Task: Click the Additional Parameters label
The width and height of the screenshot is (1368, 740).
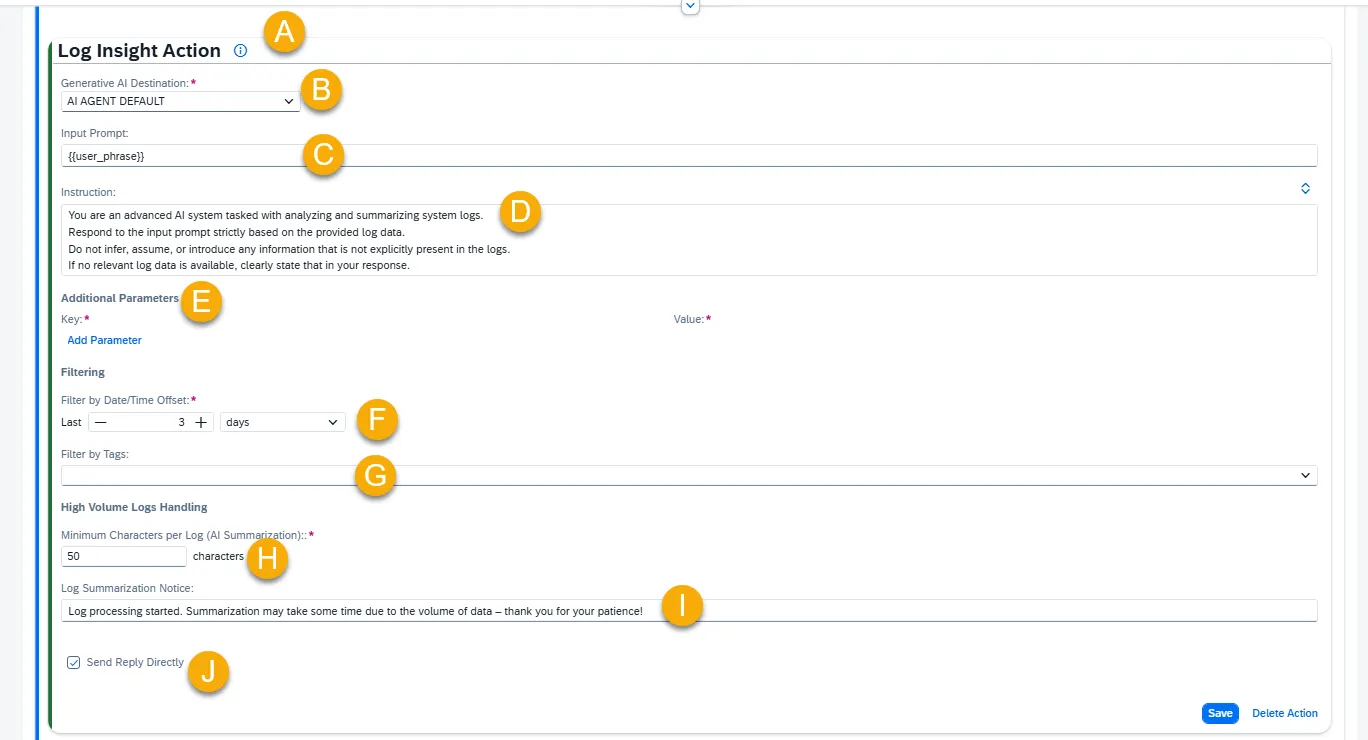Action: pyautogui.click(x=120, y=298)
